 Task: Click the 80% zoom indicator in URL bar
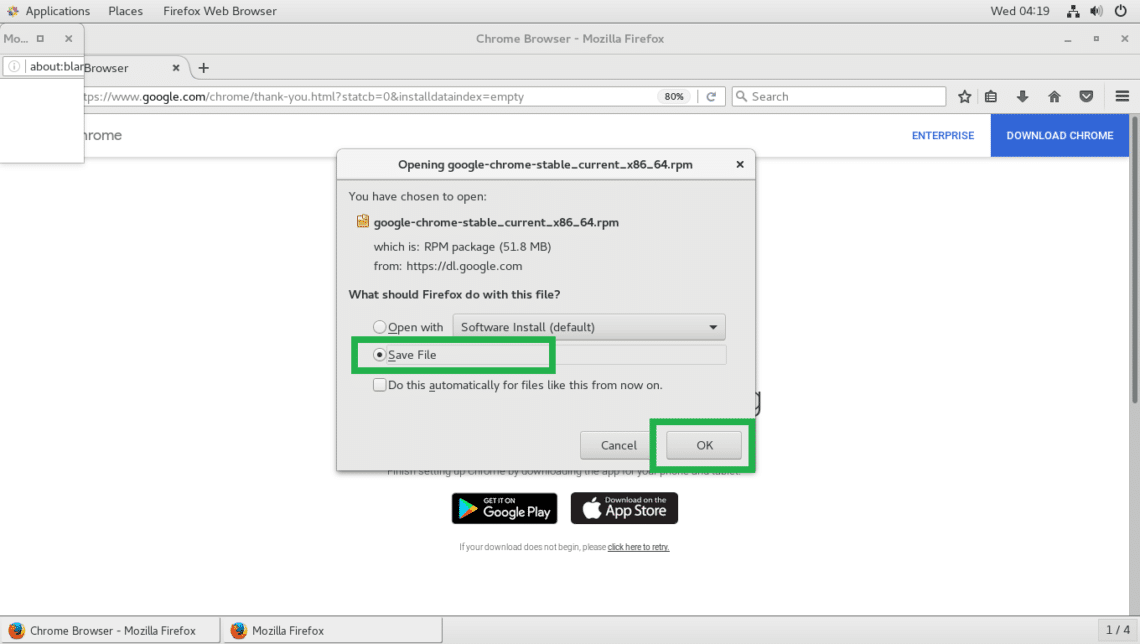pyautogui.click(x=674, y=97)
